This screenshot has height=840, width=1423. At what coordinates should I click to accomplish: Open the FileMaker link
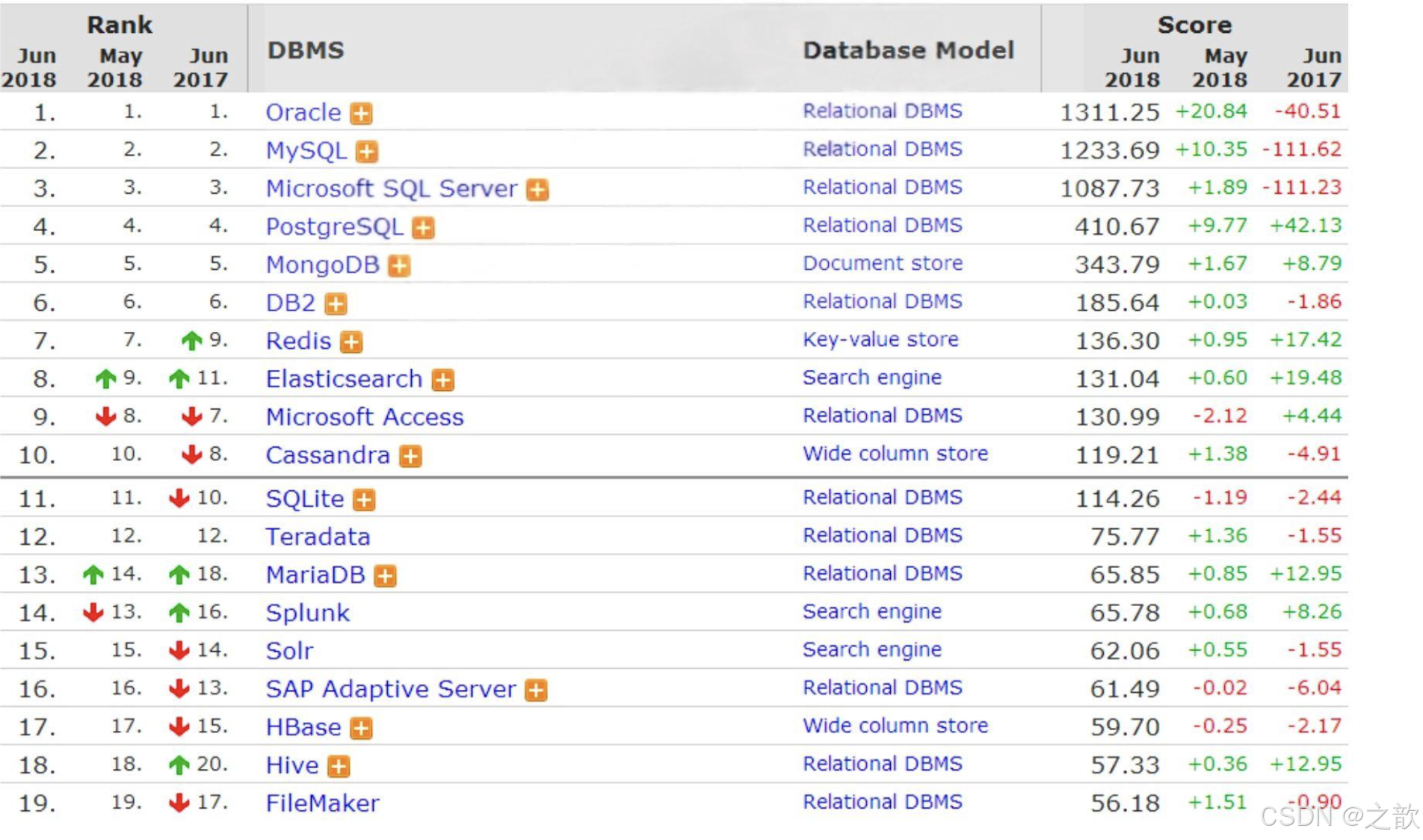(x=323, y=804)
